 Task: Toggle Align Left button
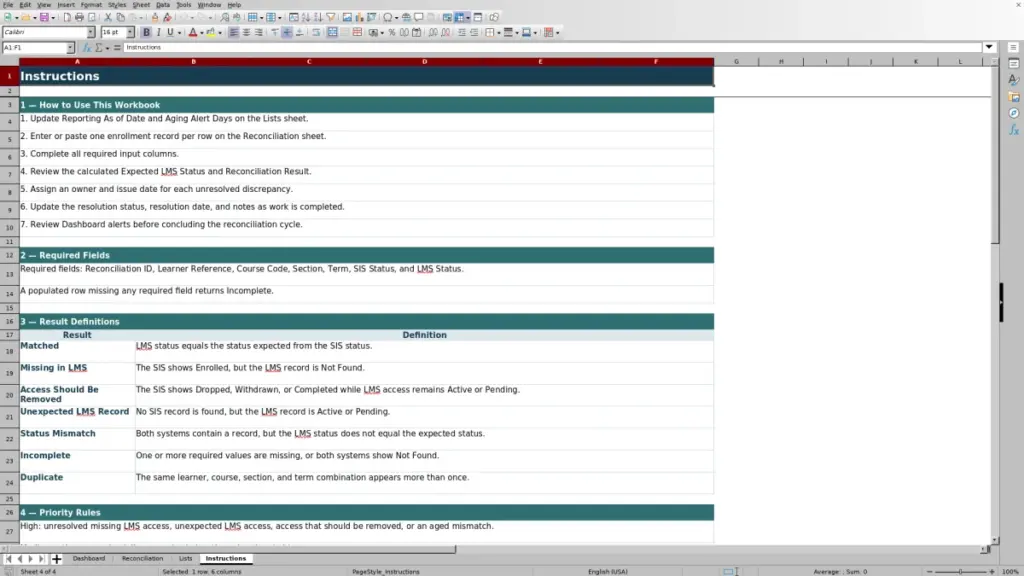233,32
